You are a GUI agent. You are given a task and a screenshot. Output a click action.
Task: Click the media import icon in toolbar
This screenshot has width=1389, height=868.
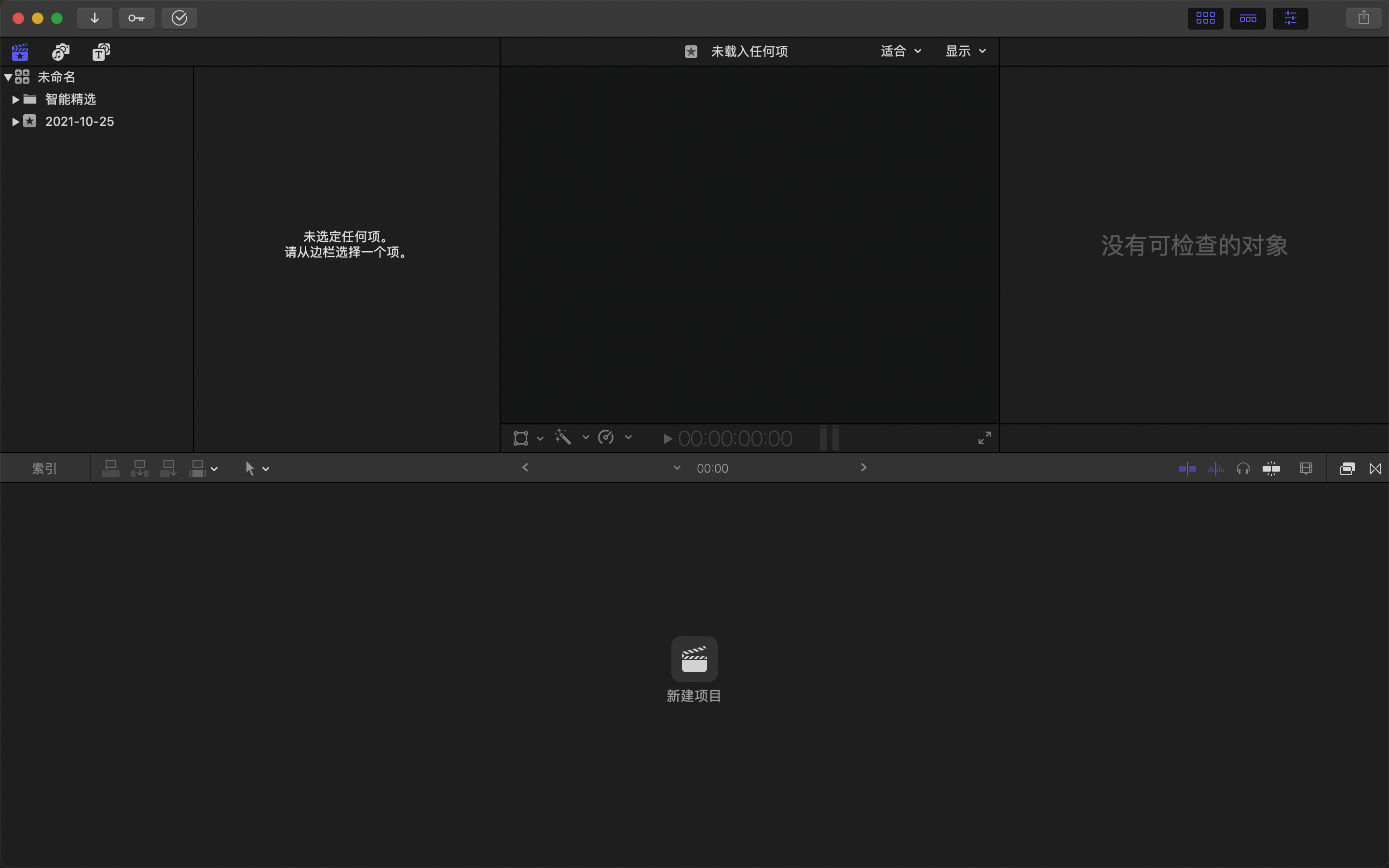94,18
